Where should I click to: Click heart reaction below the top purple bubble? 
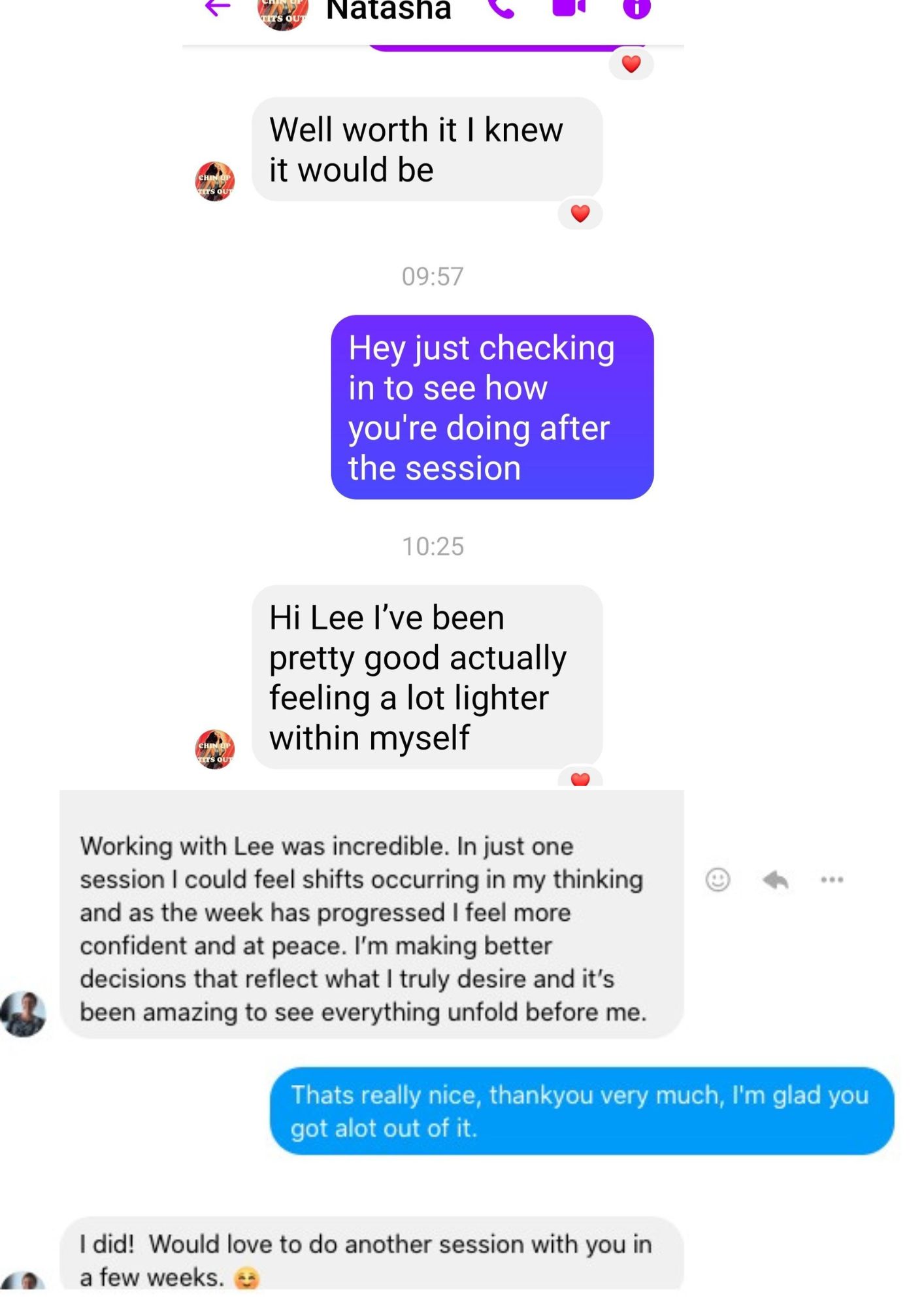coord(631,64)
